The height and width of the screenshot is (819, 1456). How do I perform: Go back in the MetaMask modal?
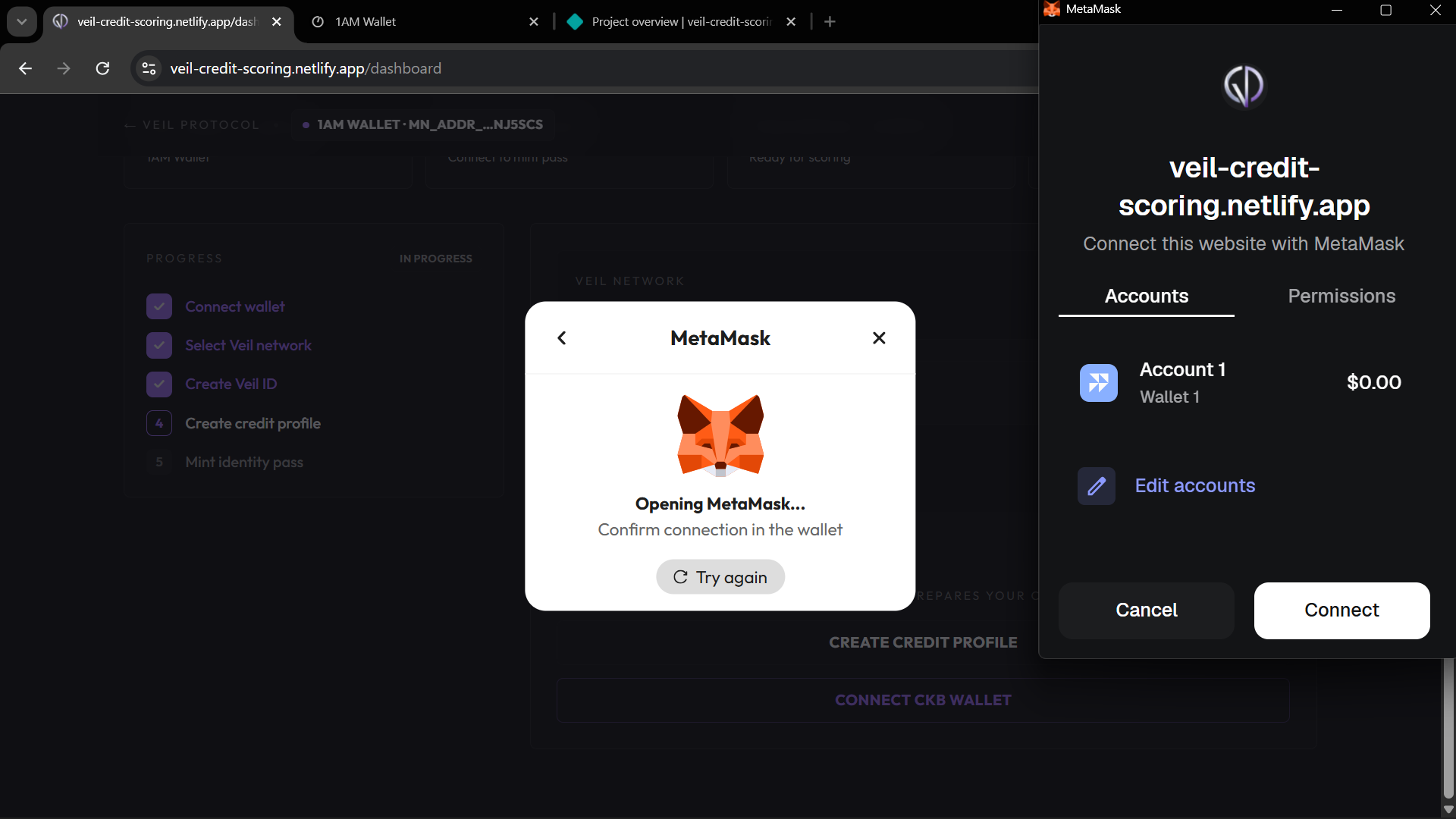(561, 338)
